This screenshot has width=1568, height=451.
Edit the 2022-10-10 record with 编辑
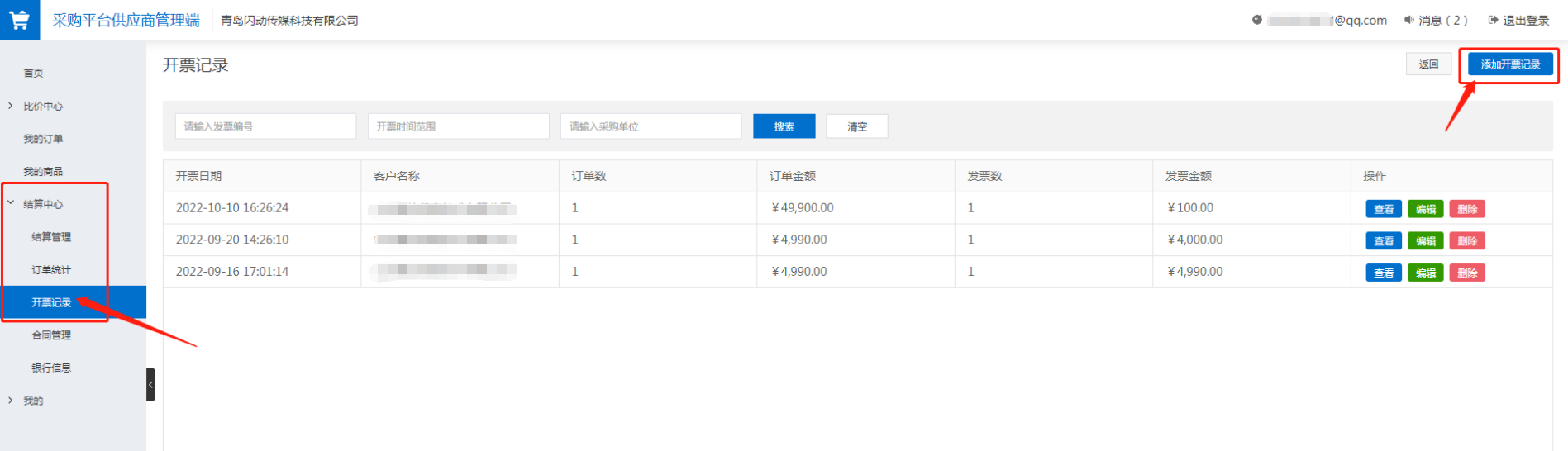coord(1426,209)
